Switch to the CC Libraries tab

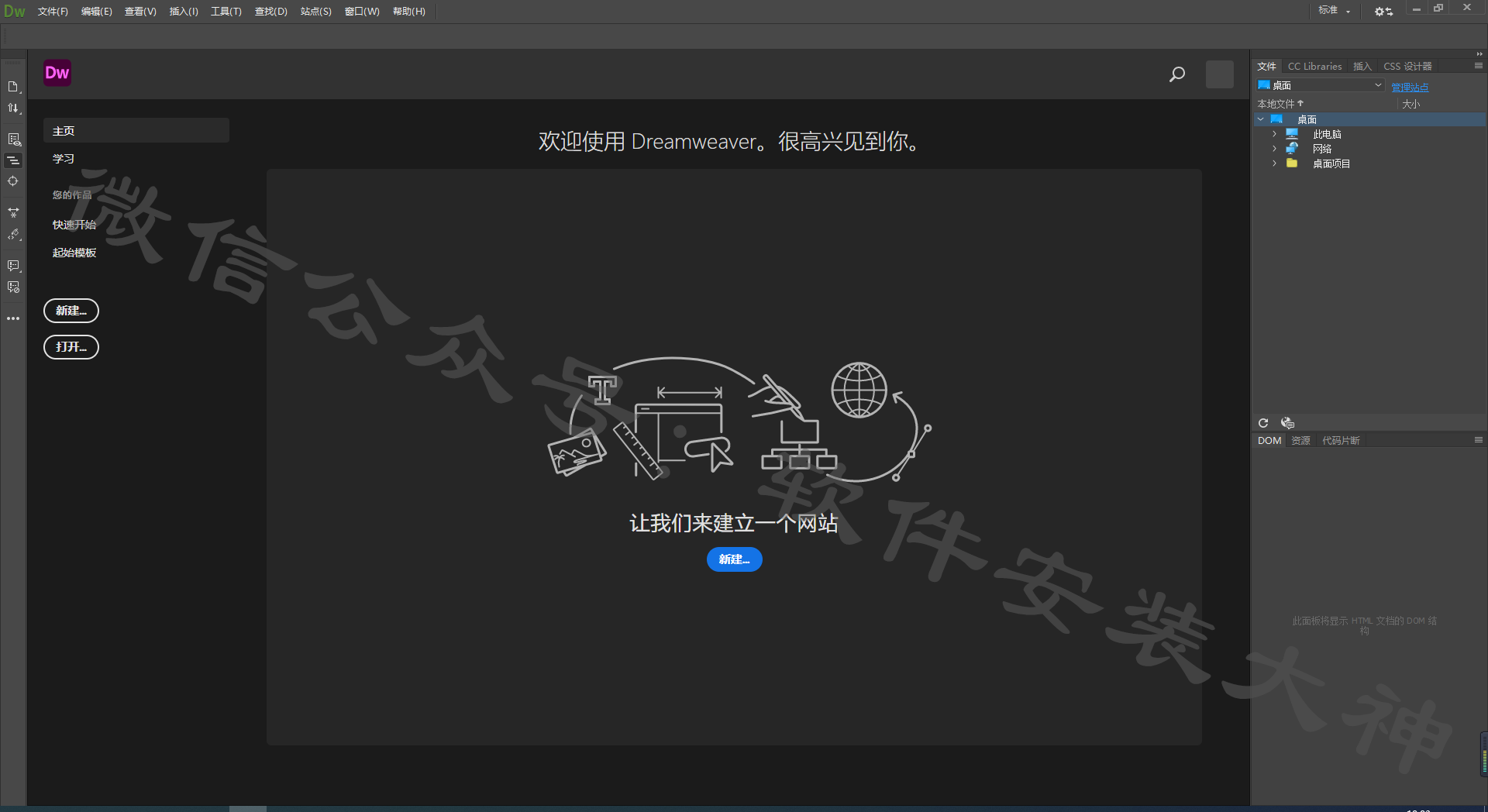[x=1314, y=67]
